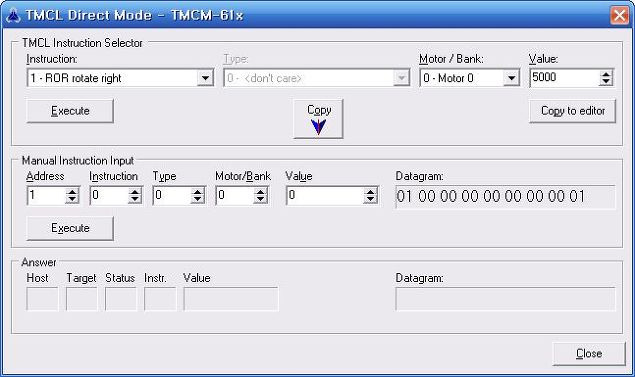Screen dimensions: 635x377
Task: Click Execute in TMCL Instruction Selector
Action: click(70, 111)
